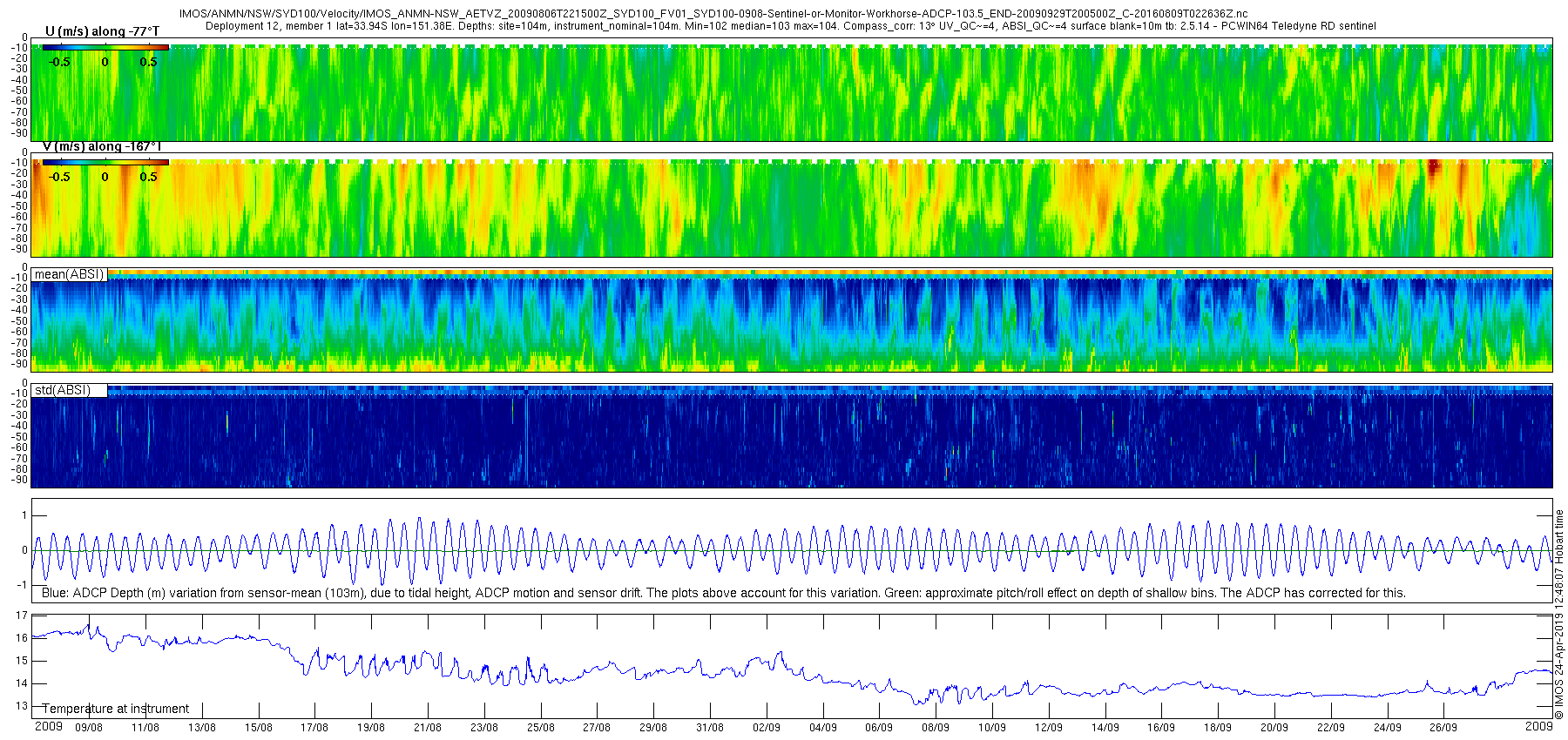Click the '06/09' date tick label
Screen dimensions: 1568x740
click(x=879, y=727)
